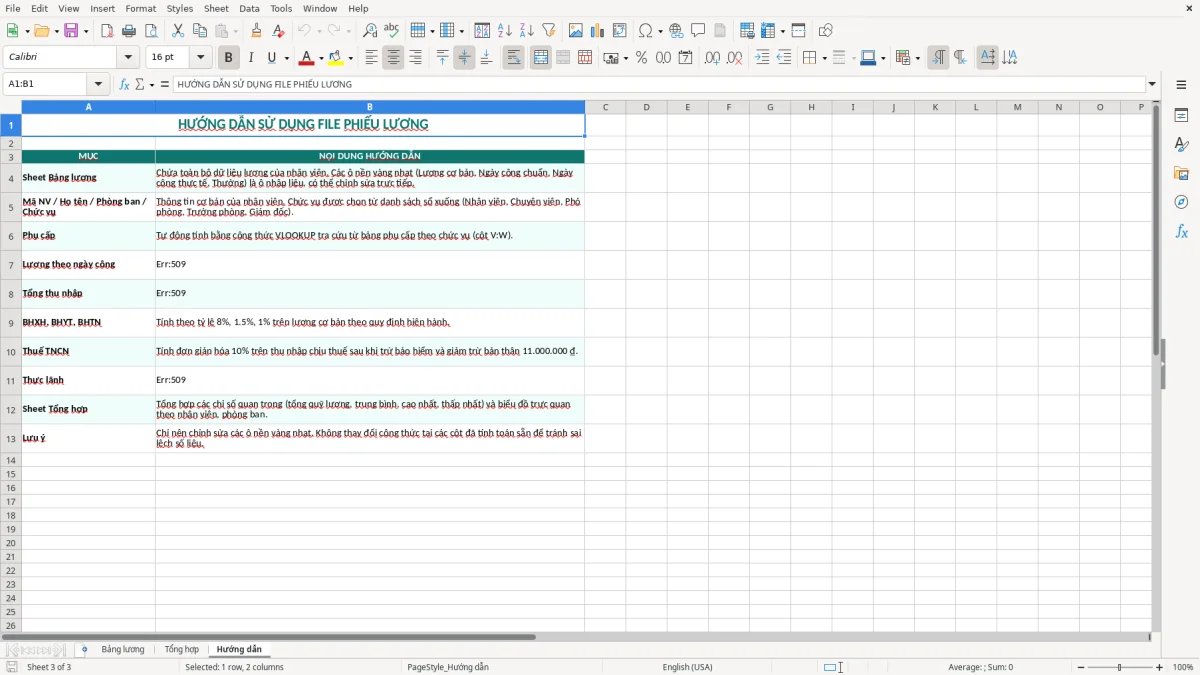
Task: Click the sidebar settings hamburger button
Action: (1181, 85)
